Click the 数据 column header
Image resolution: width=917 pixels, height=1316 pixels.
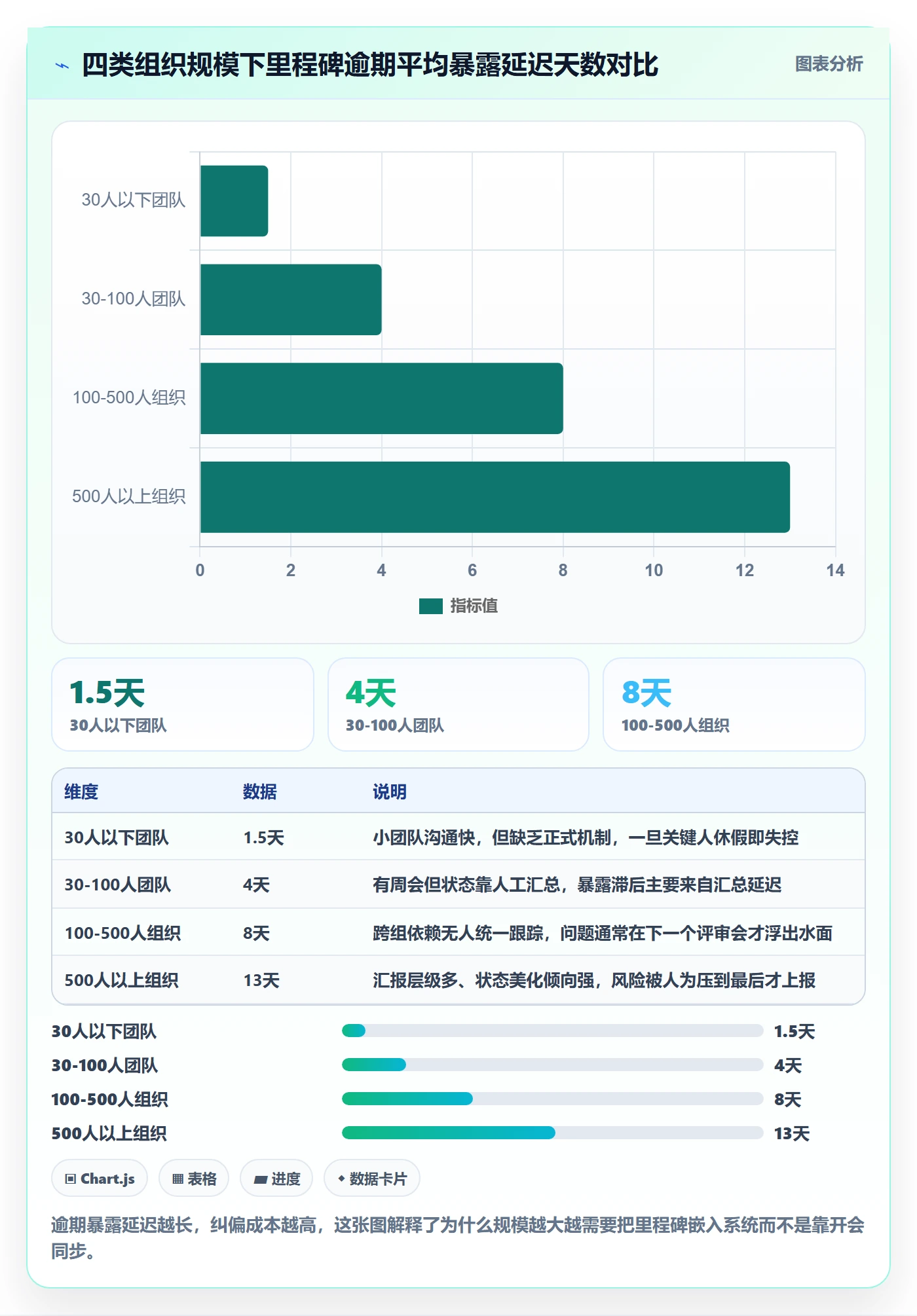coord(260,792)
